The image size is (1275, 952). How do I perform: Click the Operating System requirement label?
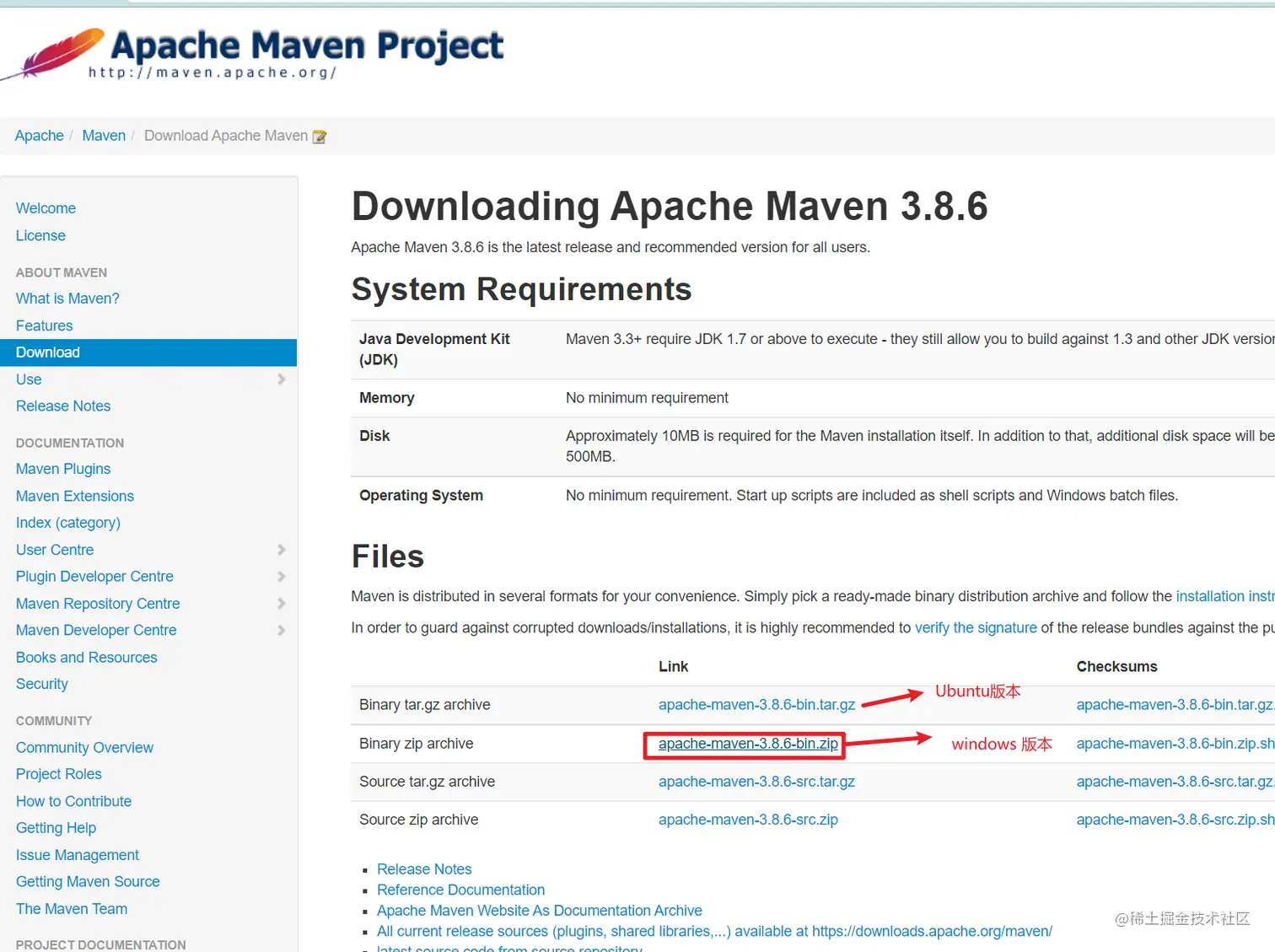(x=421, y=496)
